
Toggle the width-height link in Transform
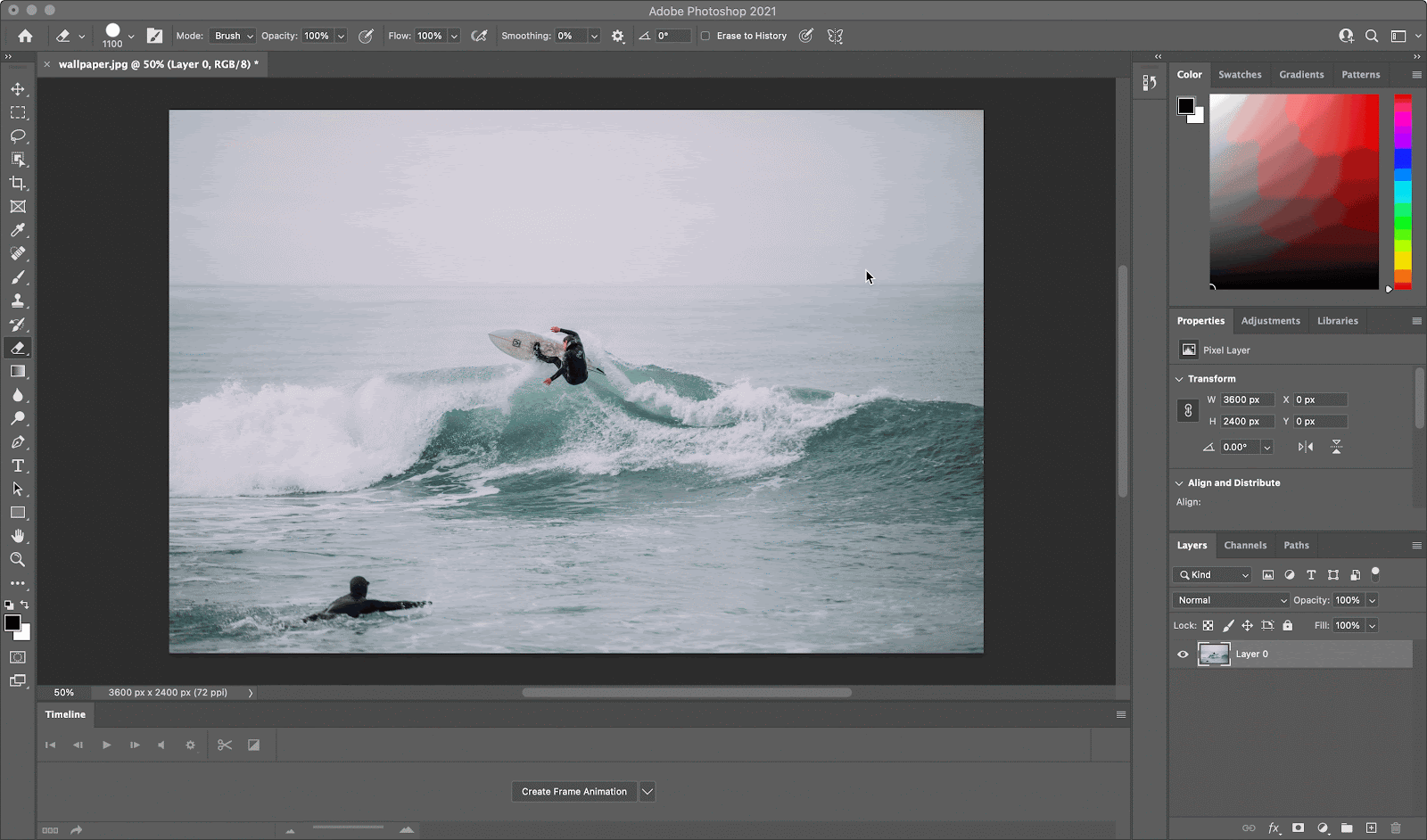[x=1188, y=411]
